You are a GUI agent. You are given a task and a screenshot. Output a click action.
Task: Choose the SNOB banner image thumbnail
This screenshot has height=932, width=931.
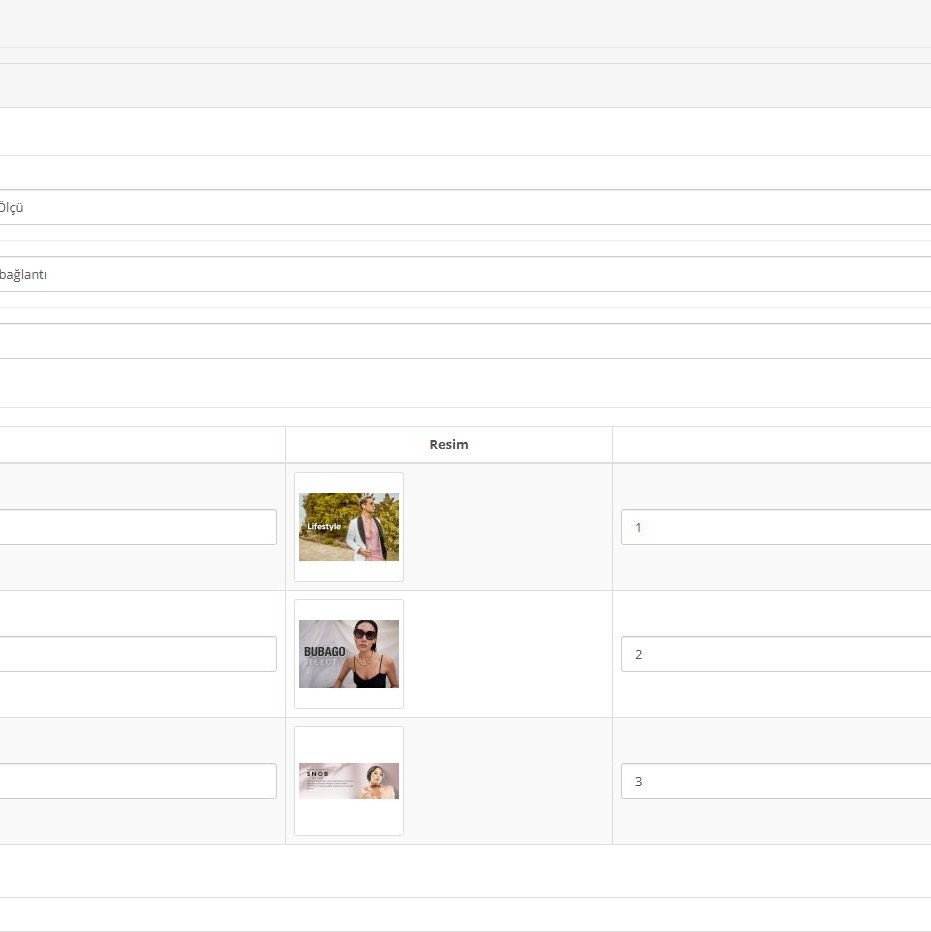(349, 781)
